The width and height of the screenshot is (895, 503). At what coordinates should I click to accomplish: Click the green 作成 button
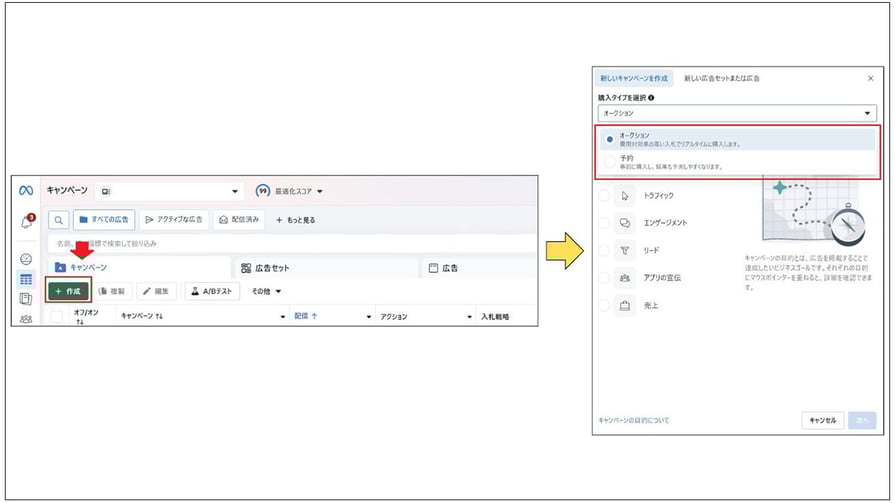point(68,291)
